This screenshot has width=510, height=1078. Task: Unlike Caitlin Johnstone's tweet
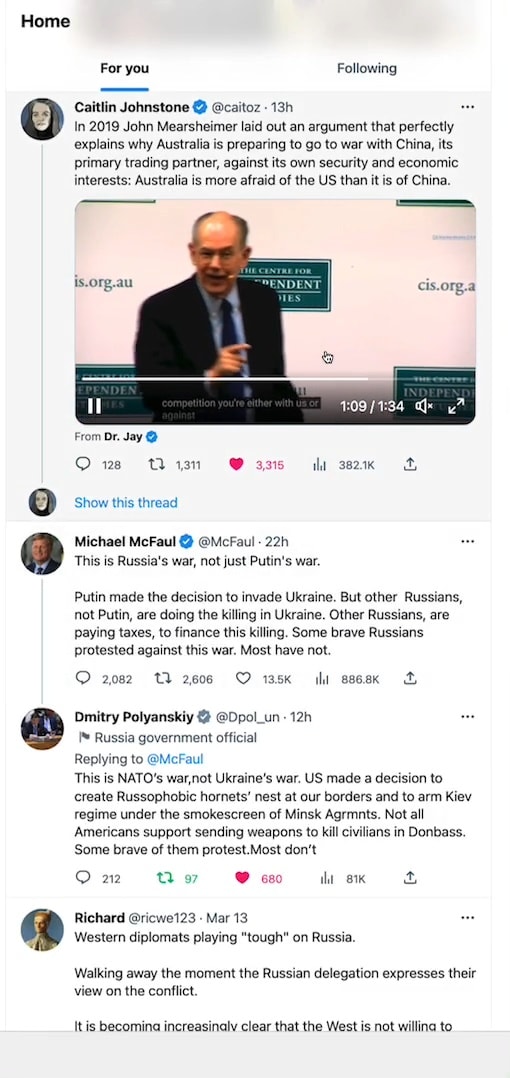tap(236, 465)
